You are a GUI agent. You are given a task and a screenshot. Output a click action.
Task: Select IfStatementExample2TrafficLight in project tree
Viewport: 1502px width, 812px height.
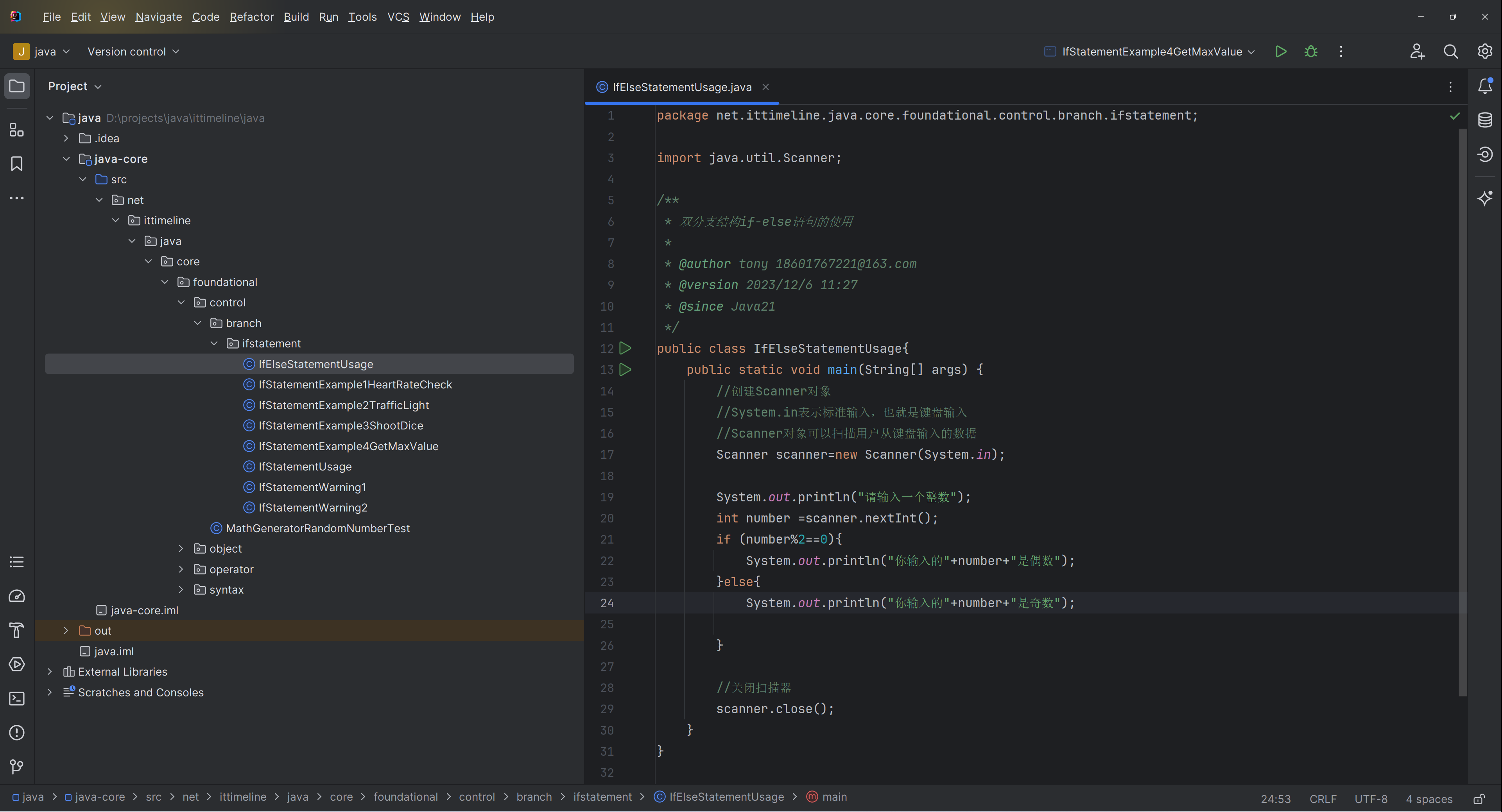[x=343, y=405]
